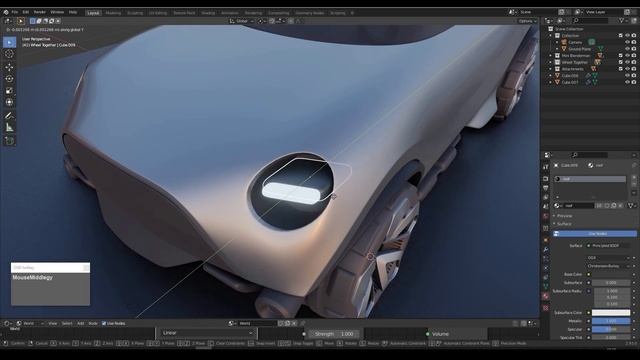Select the Transform tool
Viewport: 640px width, 360px height.
coord(9,102)
